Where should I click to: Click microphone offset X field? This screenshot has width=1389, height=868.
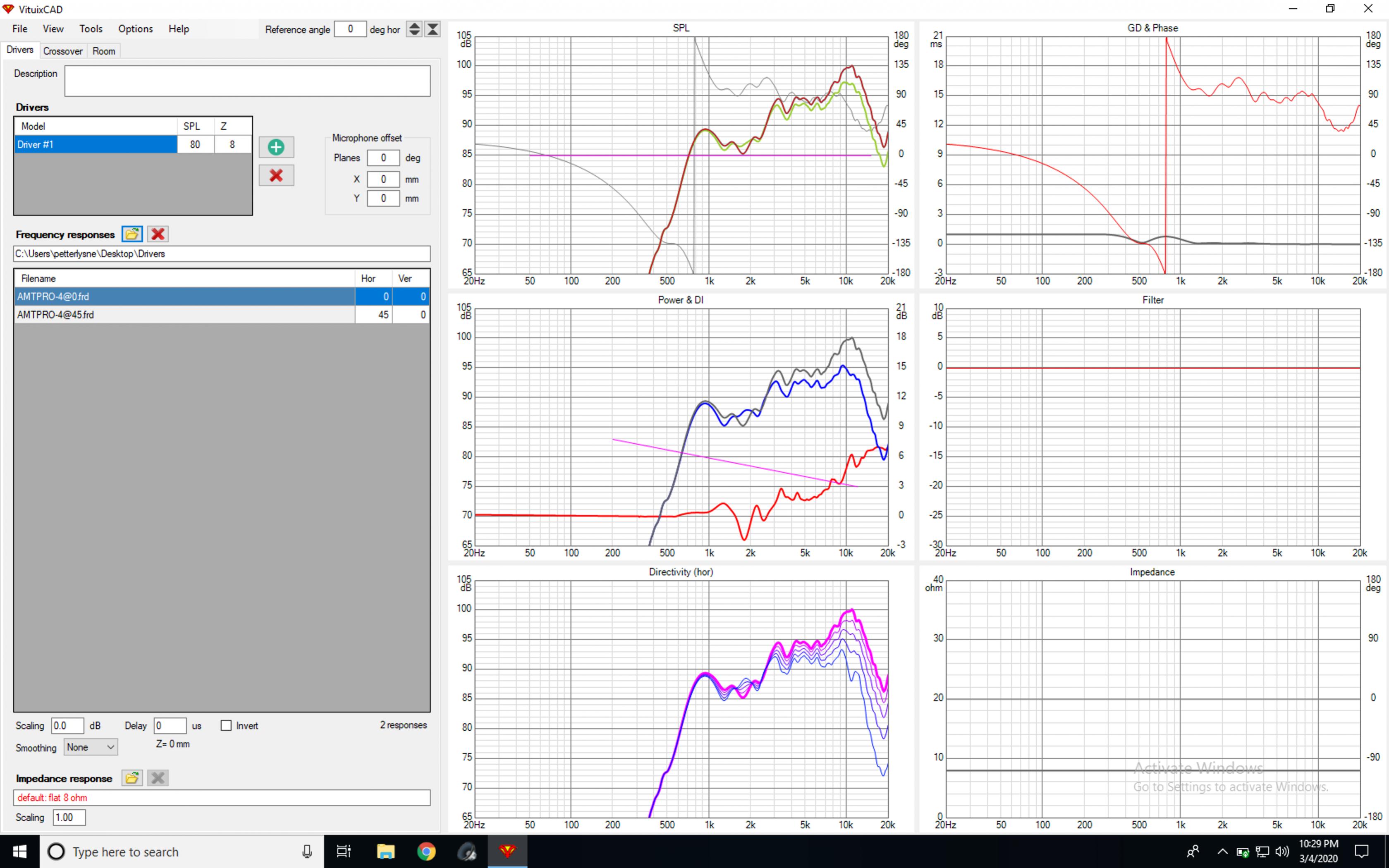pos(383,179)
